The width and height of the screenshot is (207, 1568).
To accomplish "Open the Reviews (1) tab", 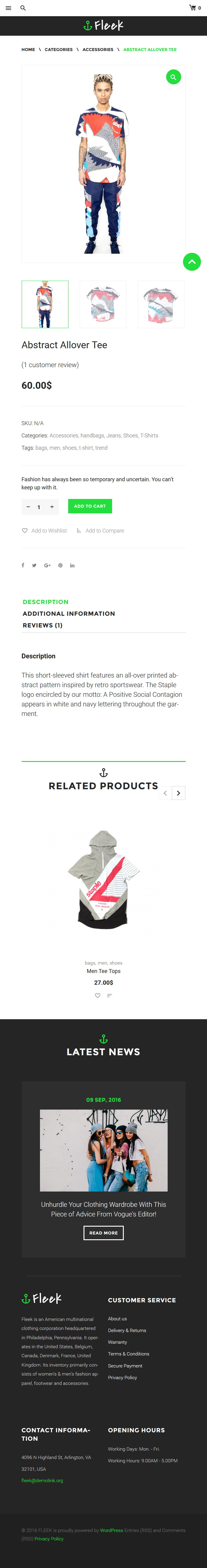I will coord(43,625).
